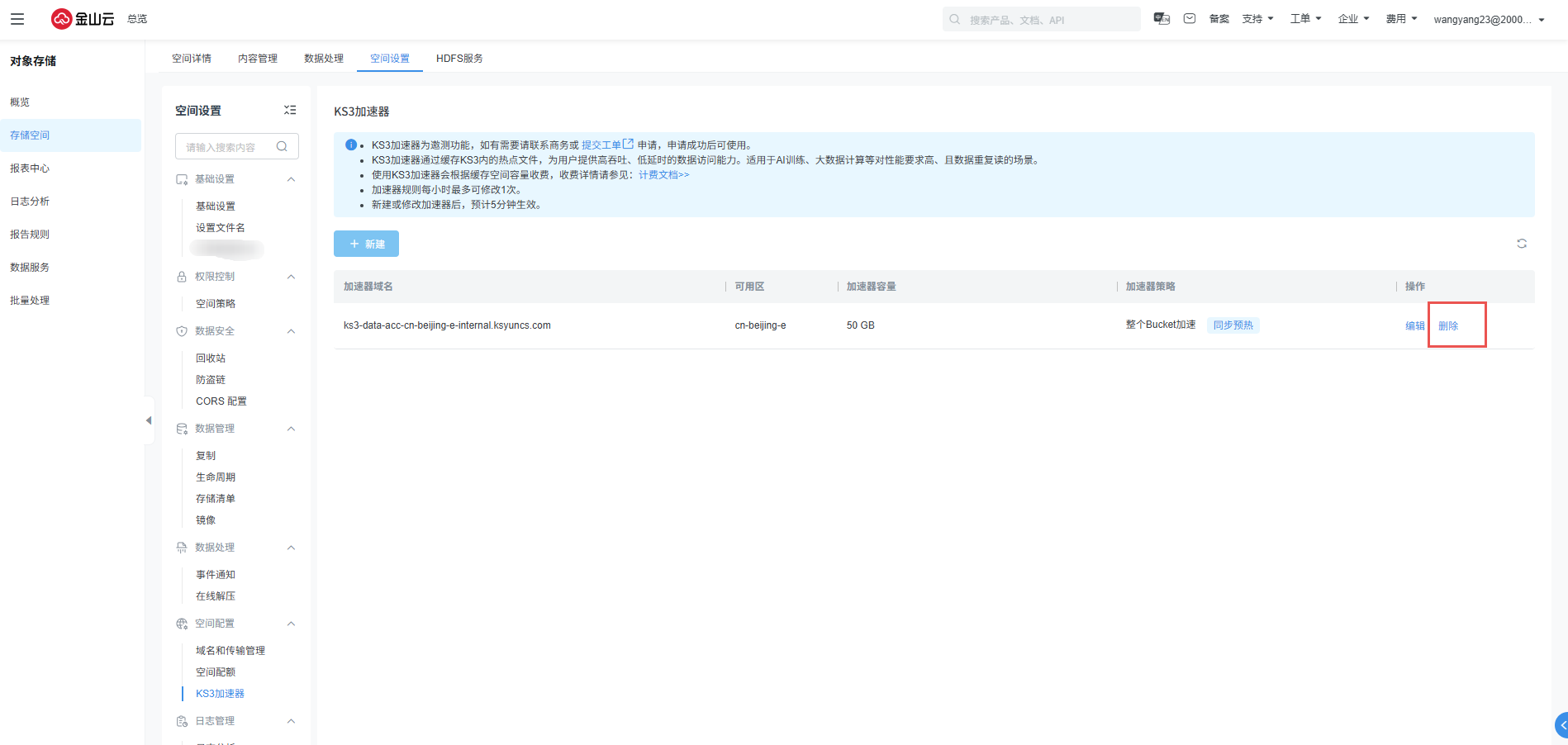Collapse the 基础设置 section

[x=291, y=179]
